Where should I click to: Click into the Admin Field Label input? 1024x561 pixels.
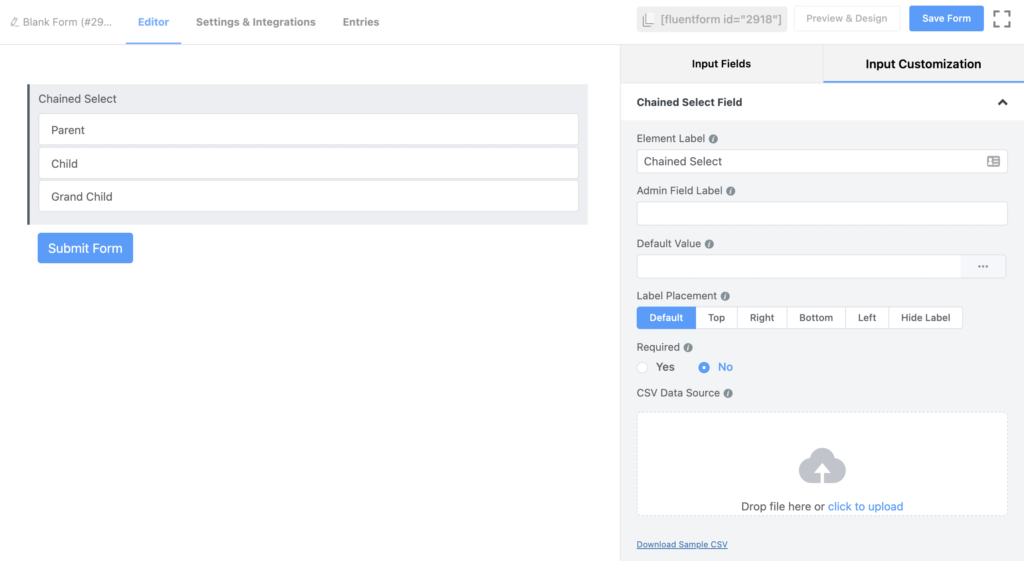tap(821, 214)
